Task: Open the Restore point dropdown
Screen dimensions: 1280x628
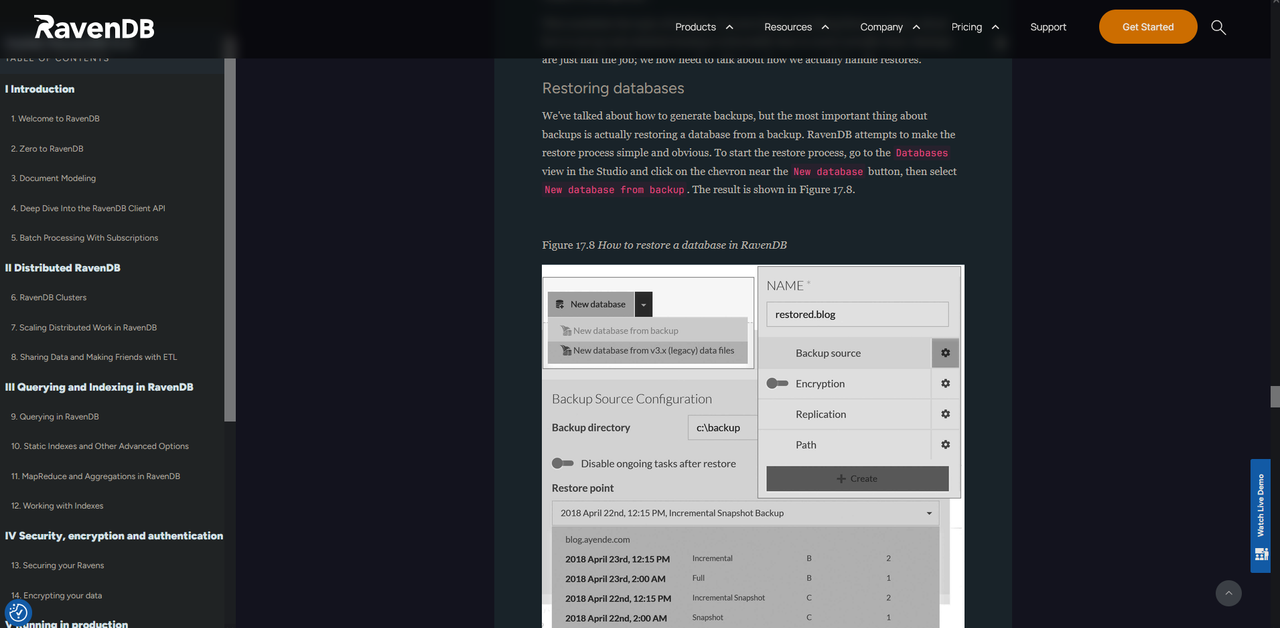Action: point(746,513)
